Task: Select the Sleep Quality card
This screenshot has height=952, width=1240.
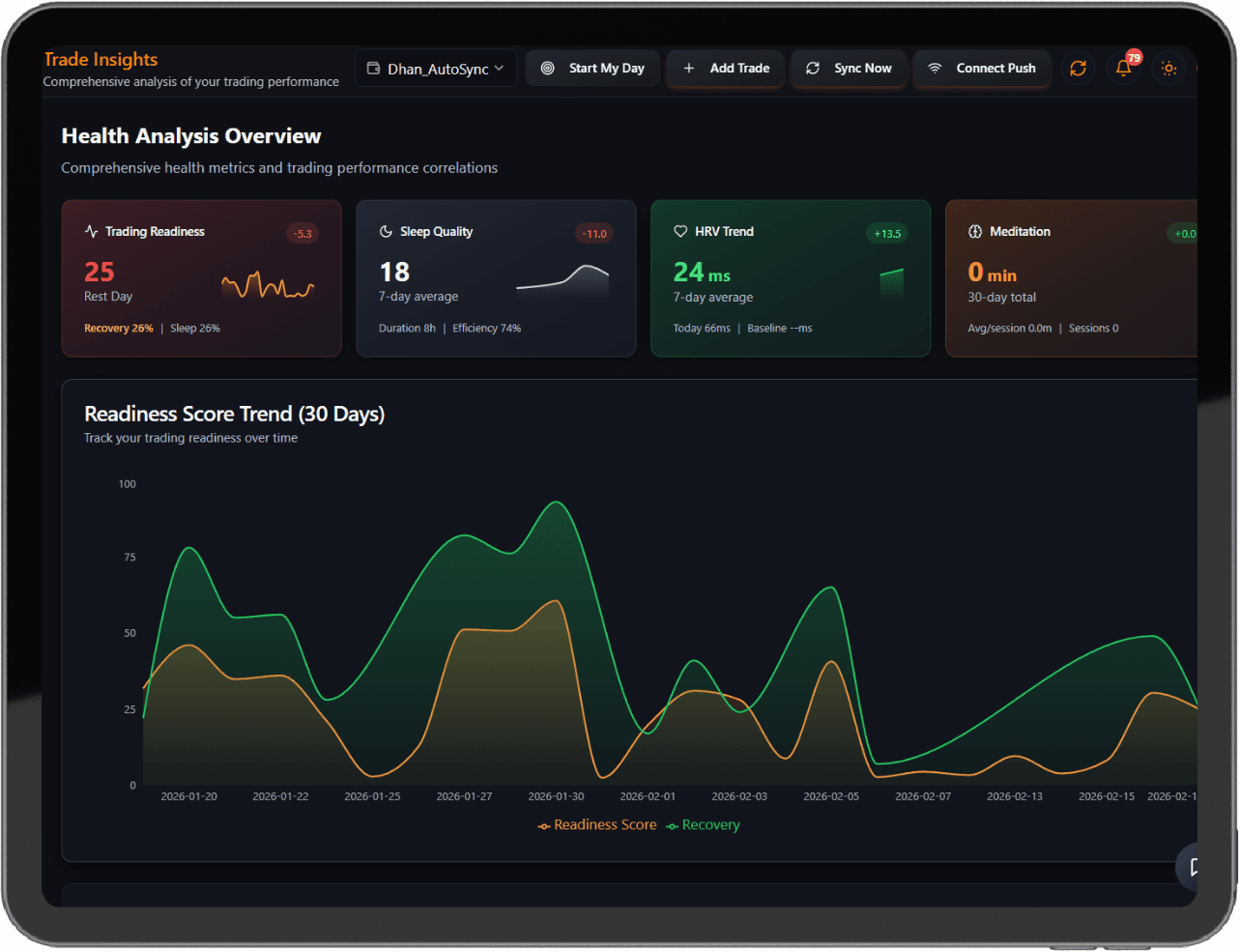Action: (x=496, y=278)
